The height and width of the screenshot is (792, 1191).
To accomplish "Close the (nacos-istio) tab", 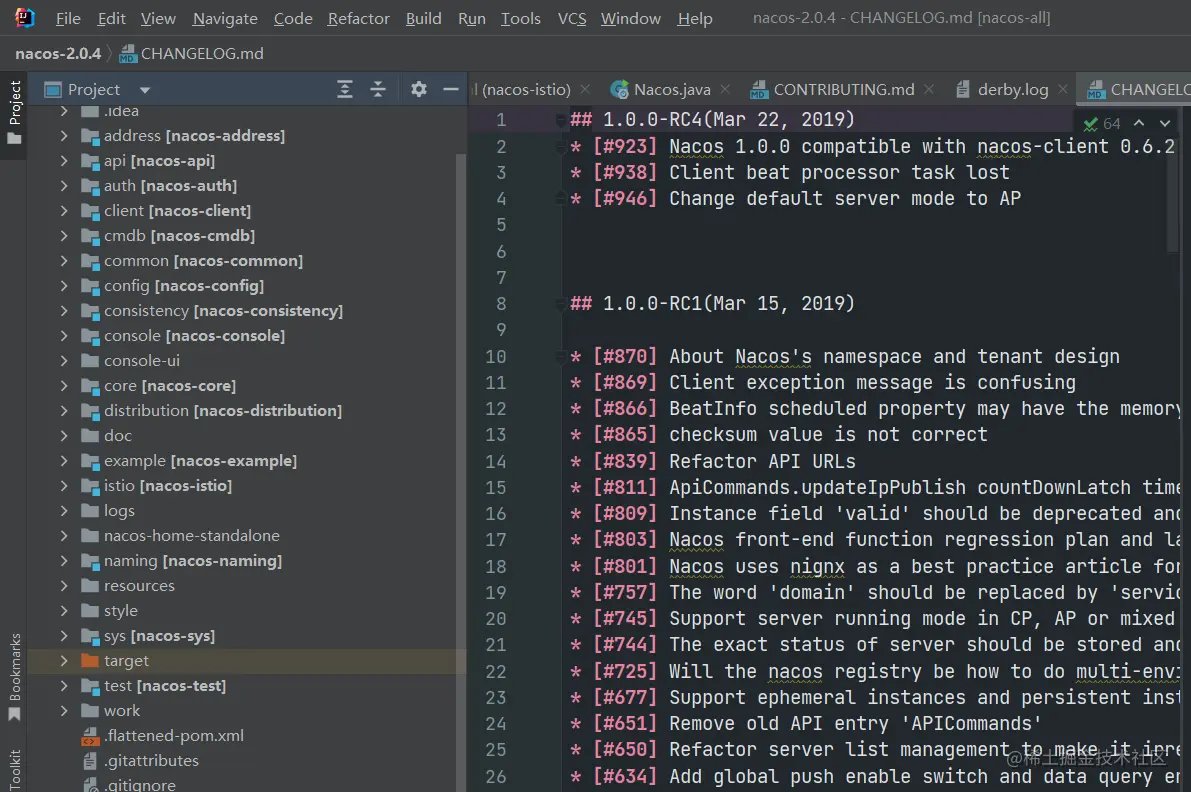I will coord(585,90).
